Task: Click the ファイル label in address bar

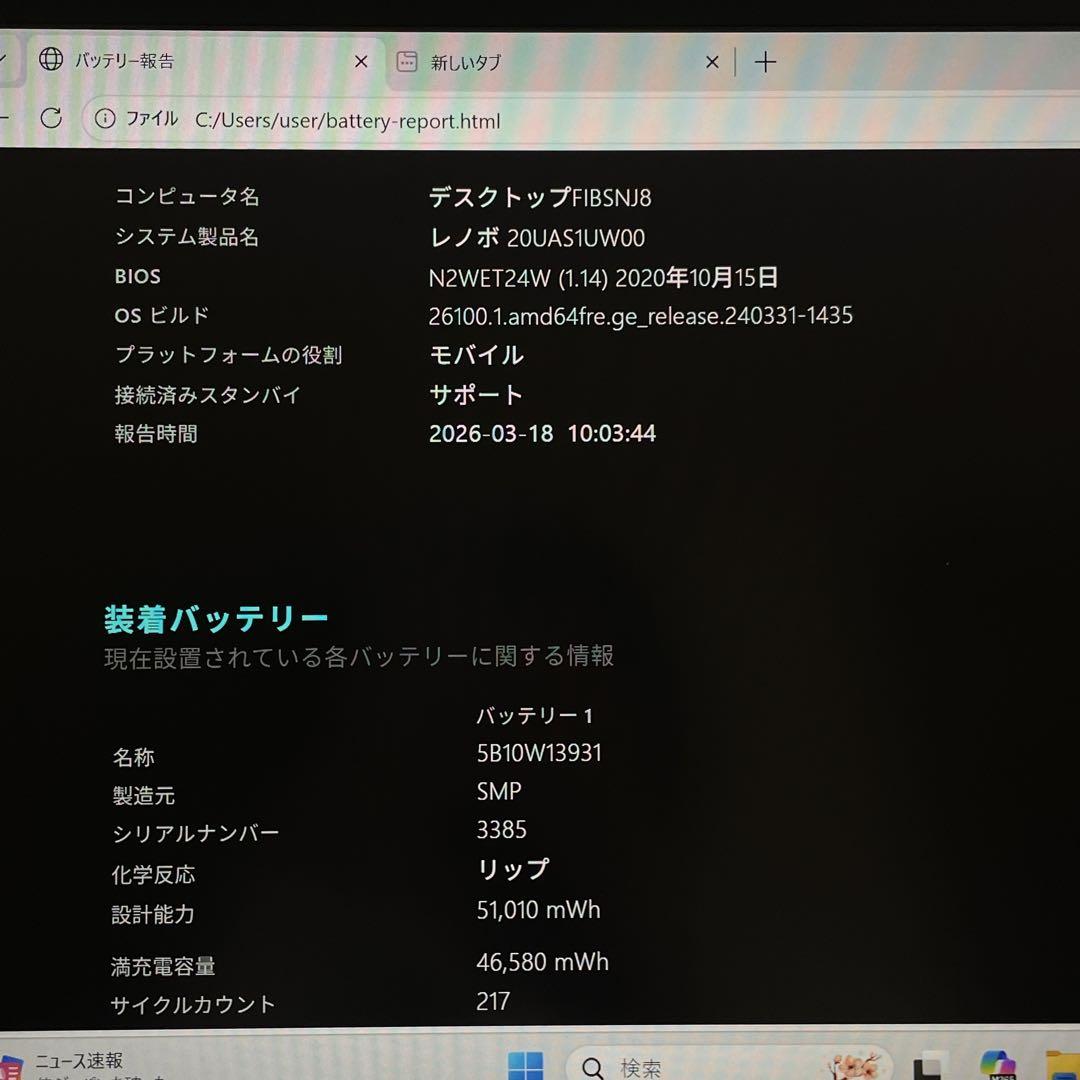Action: (152, 119)
